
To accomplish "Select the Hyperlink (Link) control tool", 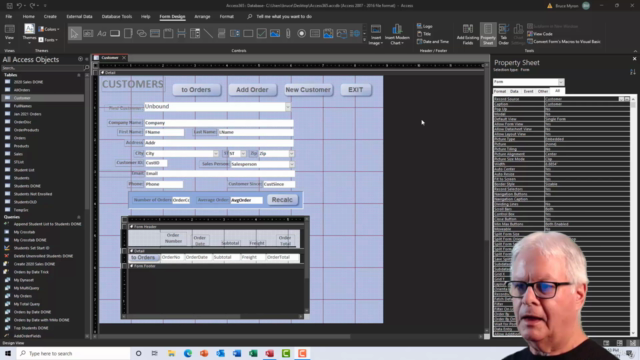I will coord(141,33).
